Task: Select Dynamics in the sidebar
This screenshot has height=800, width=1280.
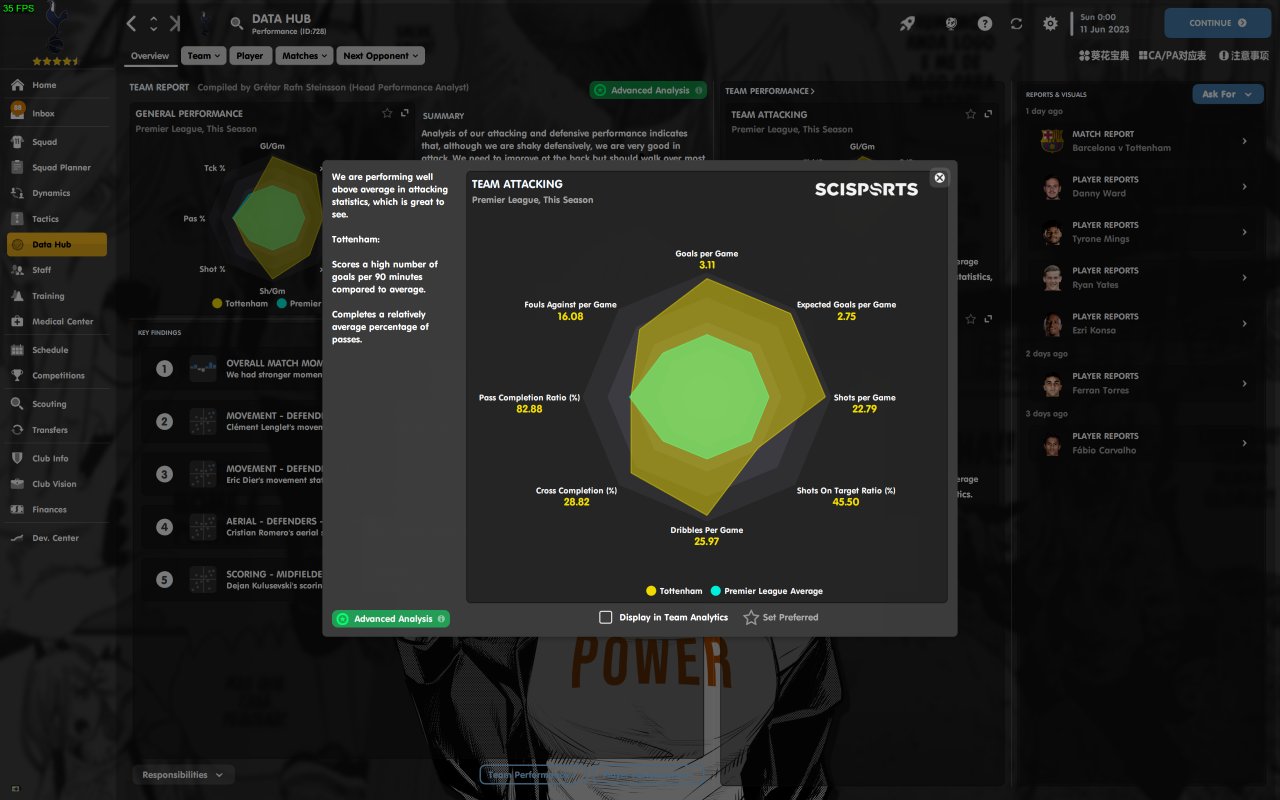Action: point(56,193)
